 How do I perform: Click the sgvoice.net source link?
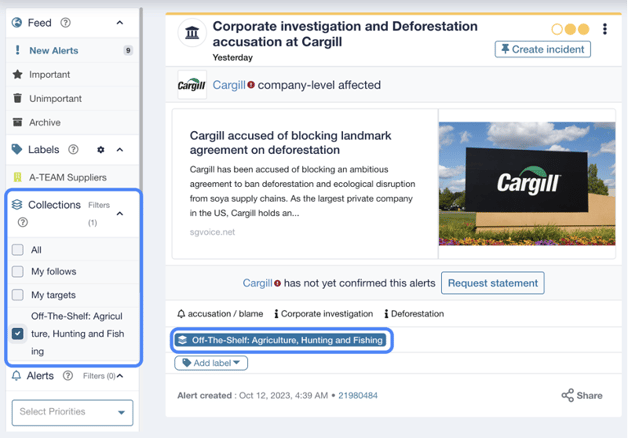(212, 232)
